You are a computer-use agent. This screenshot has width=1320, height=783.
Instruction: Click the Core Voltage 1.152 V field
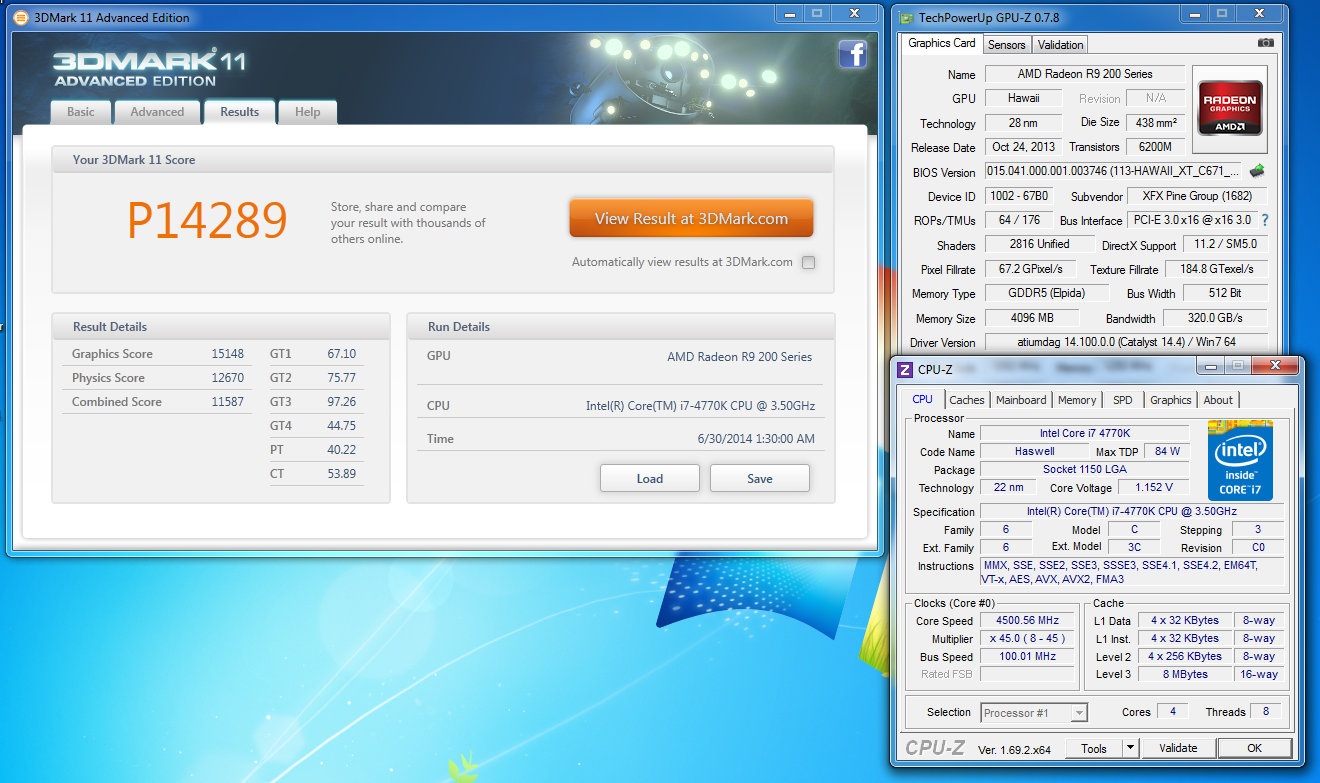(x=1153, y=488)
